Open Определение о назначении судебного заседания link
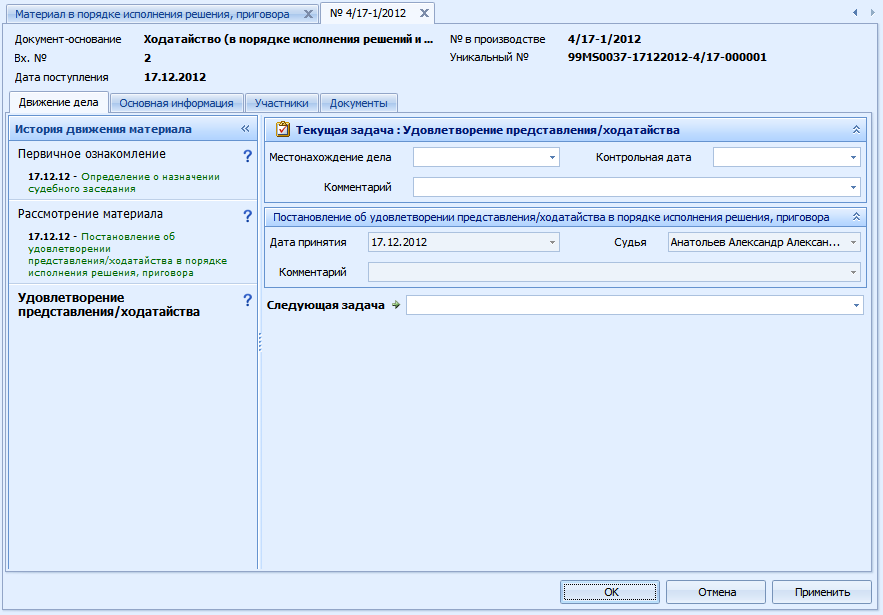 coord(124,182)
